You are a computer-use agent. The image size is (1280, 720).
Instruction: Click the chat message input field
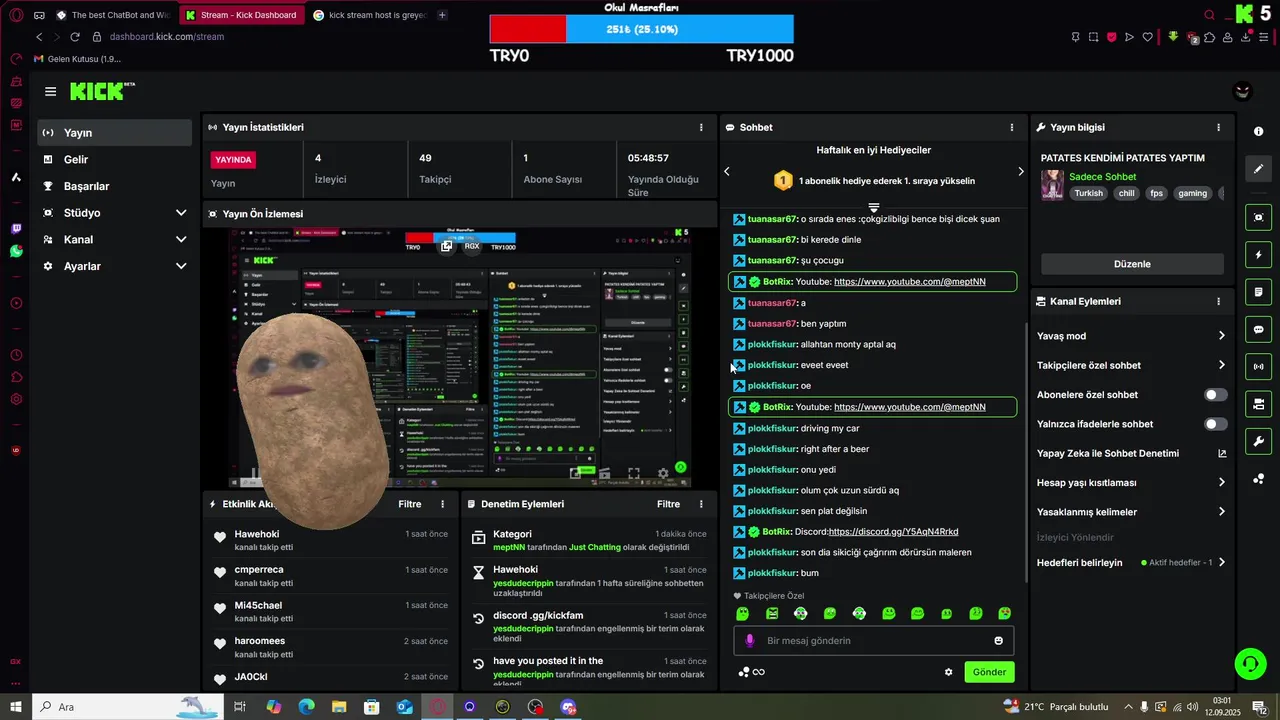click(x=873, y=641)
